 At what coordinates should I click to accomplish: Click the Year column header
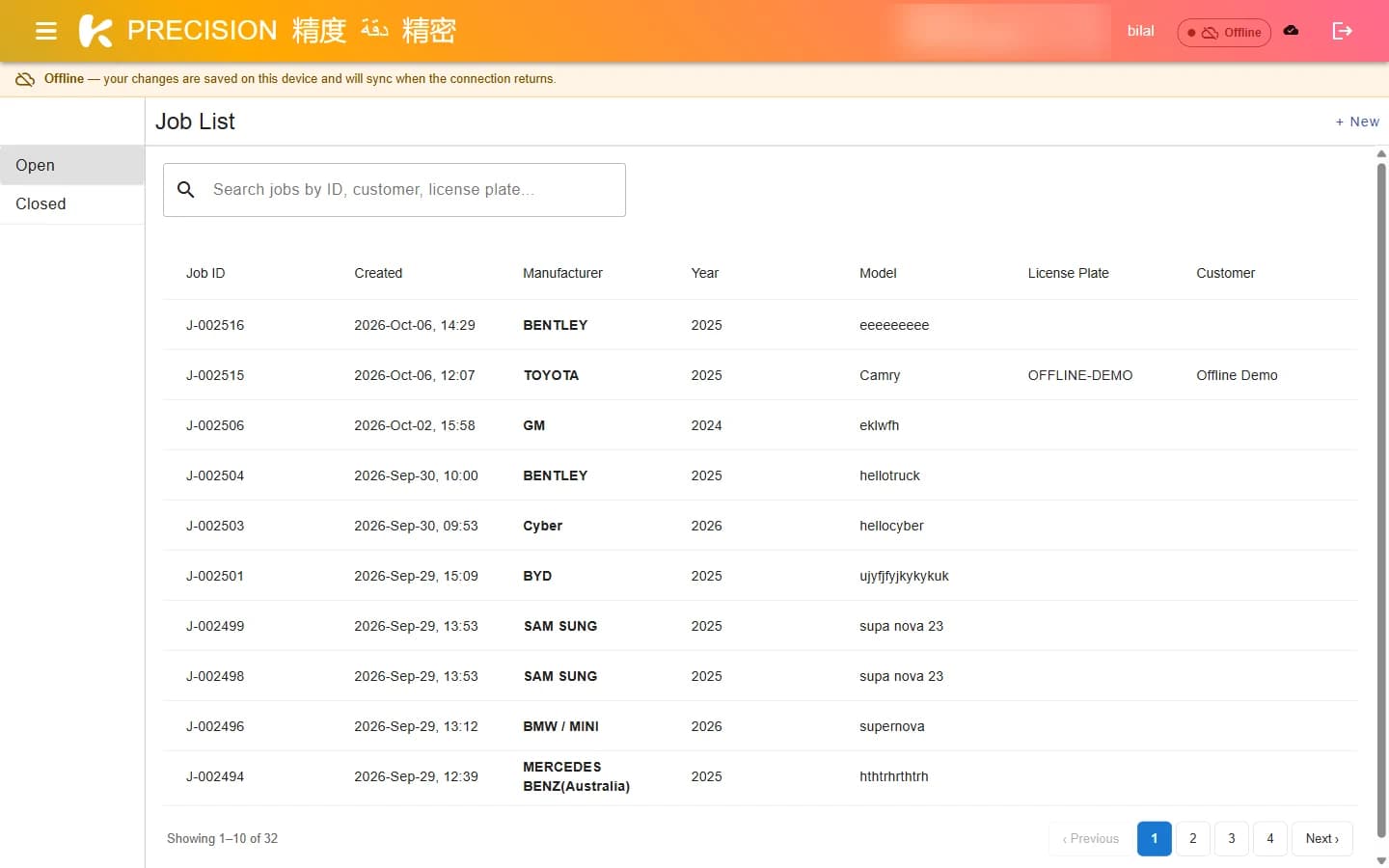coord(705,273)
